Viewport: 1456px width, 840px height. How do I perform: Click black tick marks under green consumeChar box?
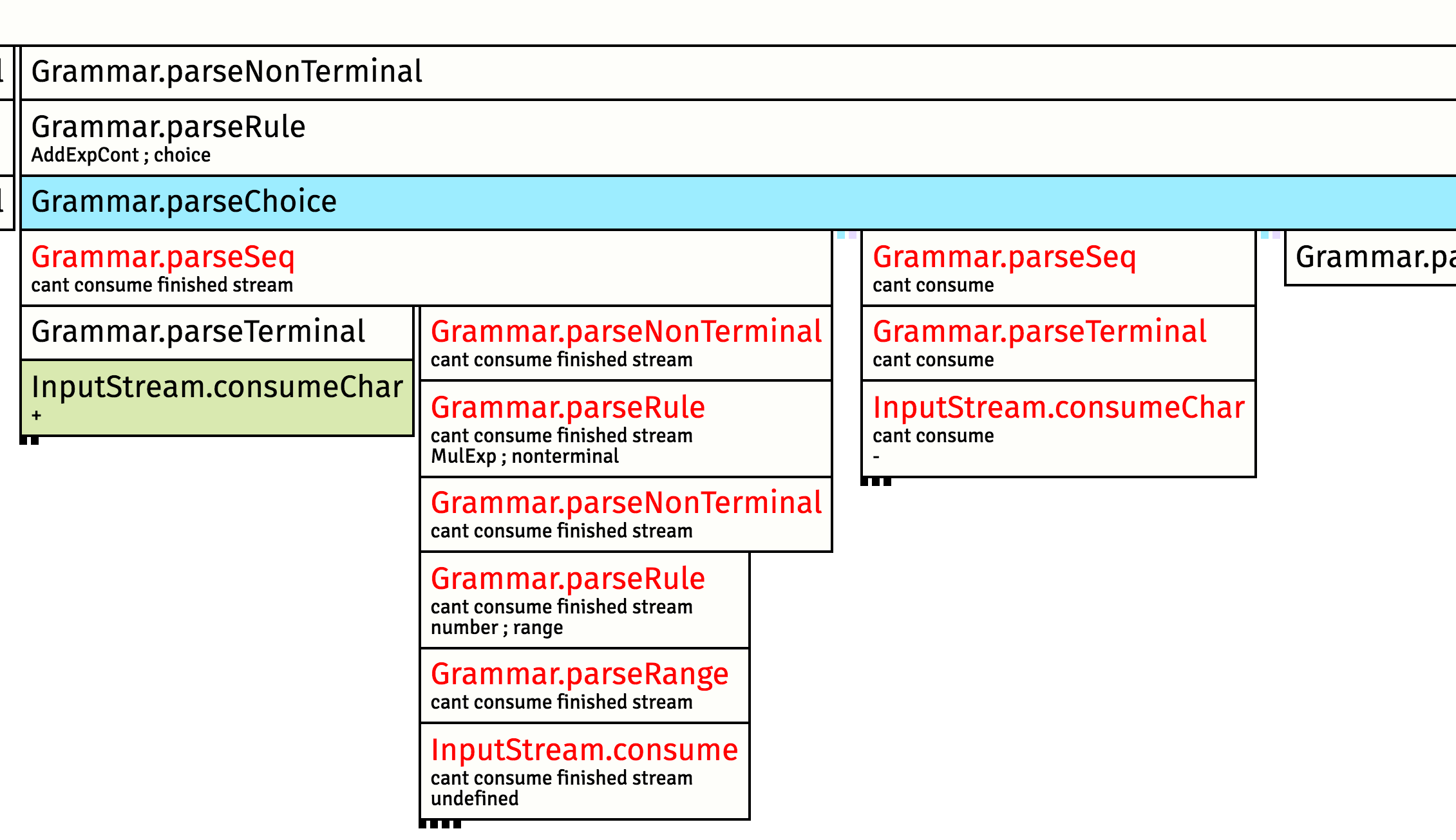click(x=29, y=441)
